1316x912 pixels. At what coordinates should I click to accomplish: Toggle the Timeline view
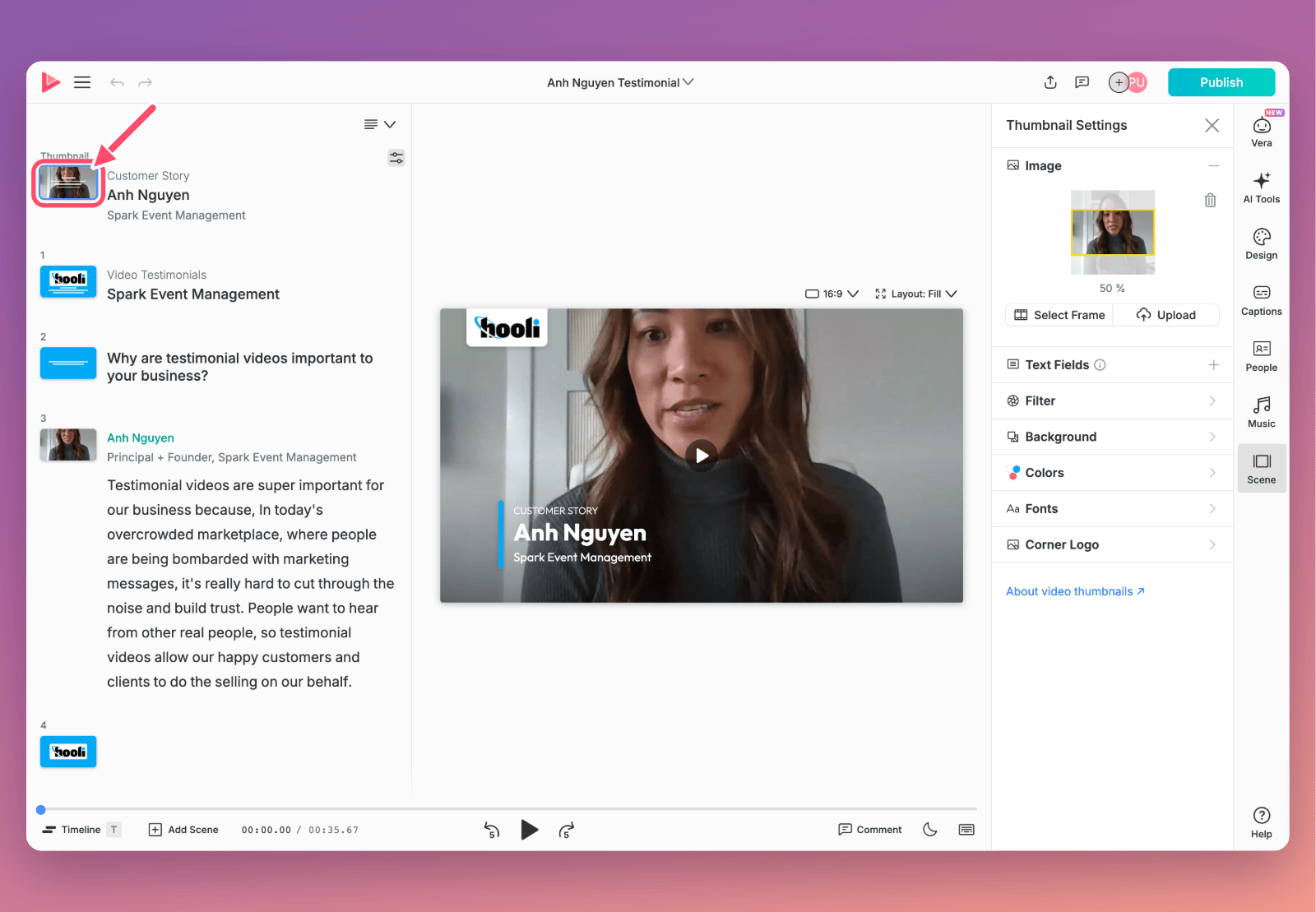point(81,830)
